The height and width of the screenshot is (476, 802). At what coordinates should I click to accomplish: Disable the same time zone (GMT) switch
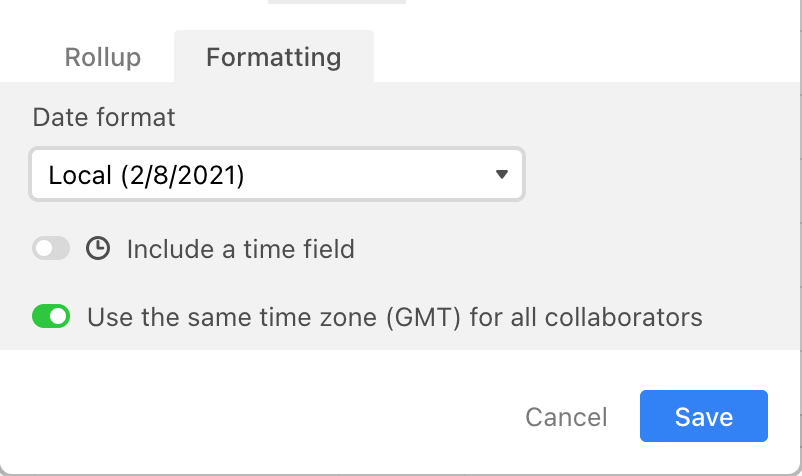(51, 316)
